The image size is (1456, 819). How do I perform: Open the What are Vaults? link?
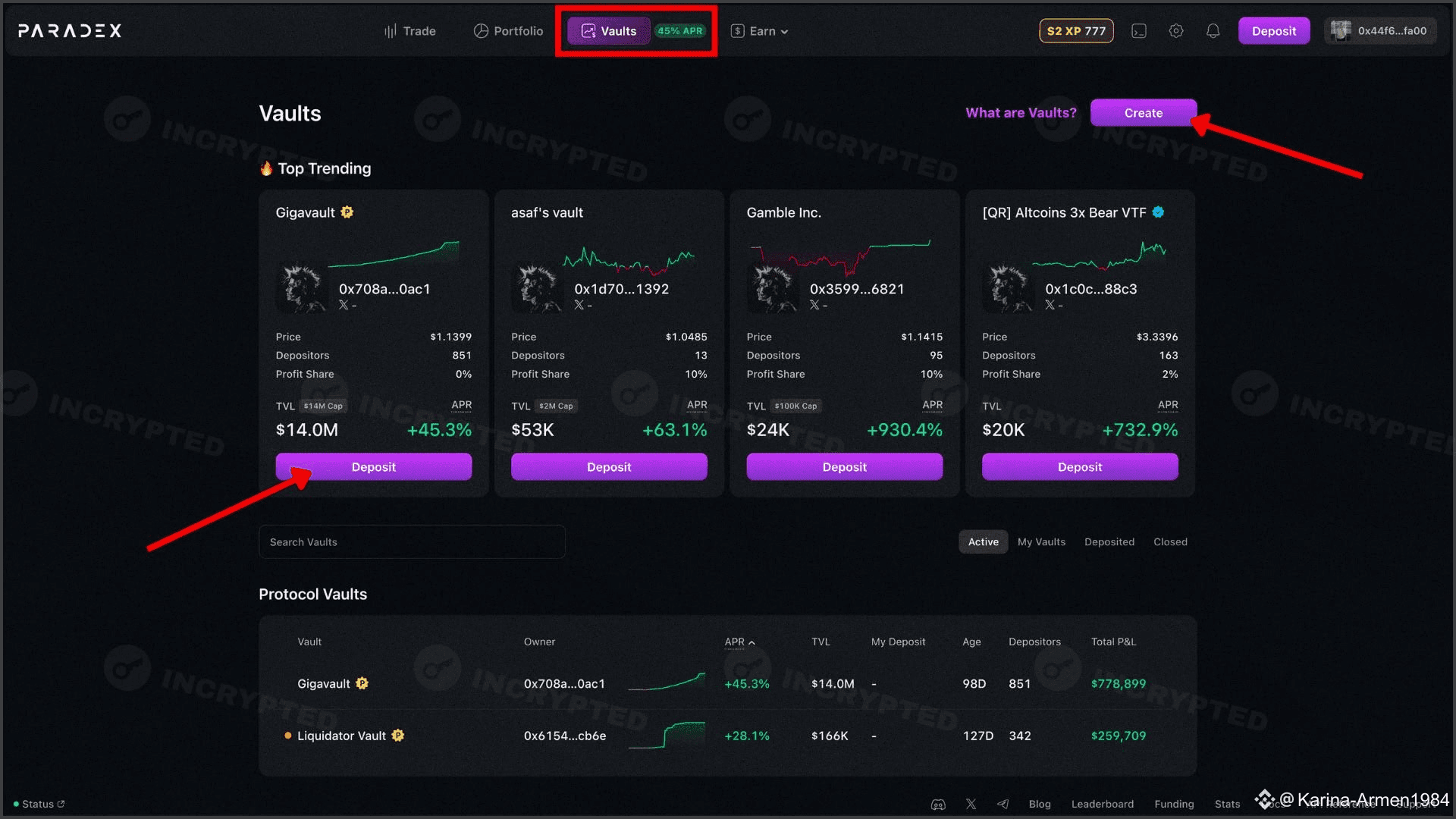pos(1021,113)
